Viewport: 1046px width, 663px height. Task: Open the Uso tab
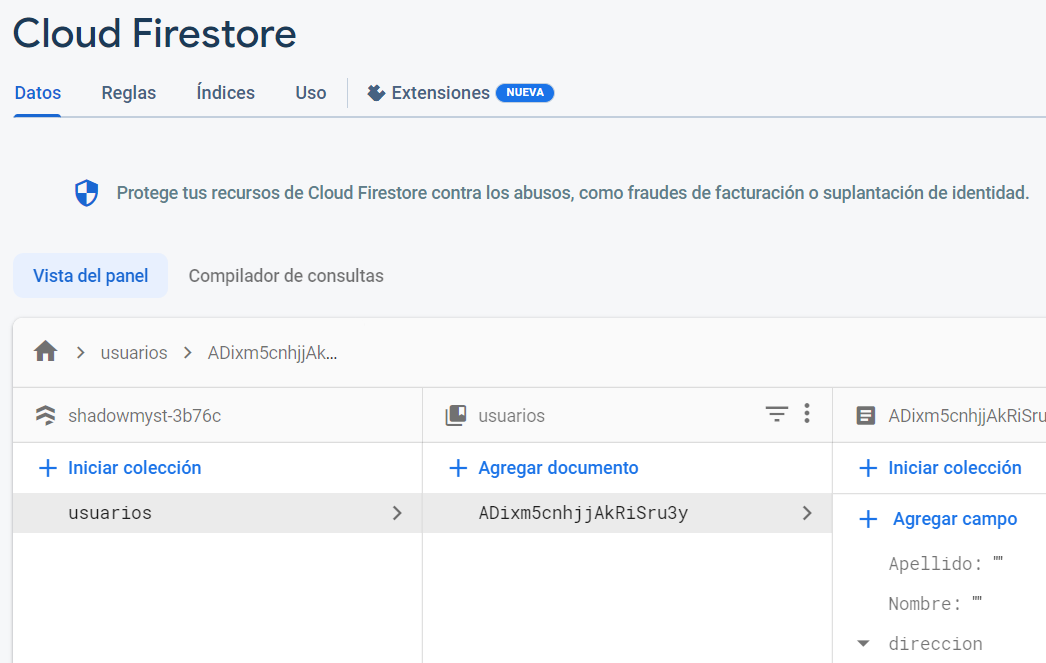pos(311,93)
